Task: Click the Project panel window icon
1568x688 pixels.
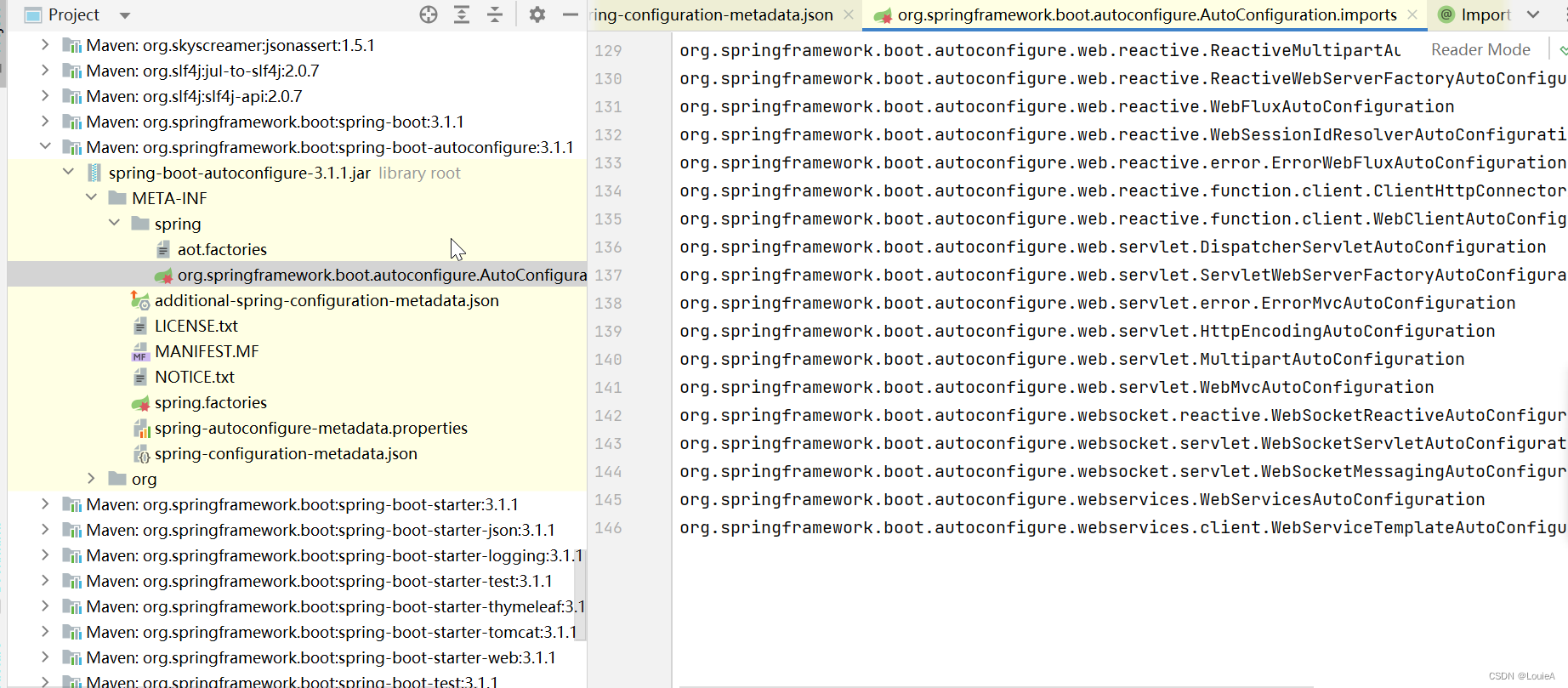Action: (x=33, y=15)
